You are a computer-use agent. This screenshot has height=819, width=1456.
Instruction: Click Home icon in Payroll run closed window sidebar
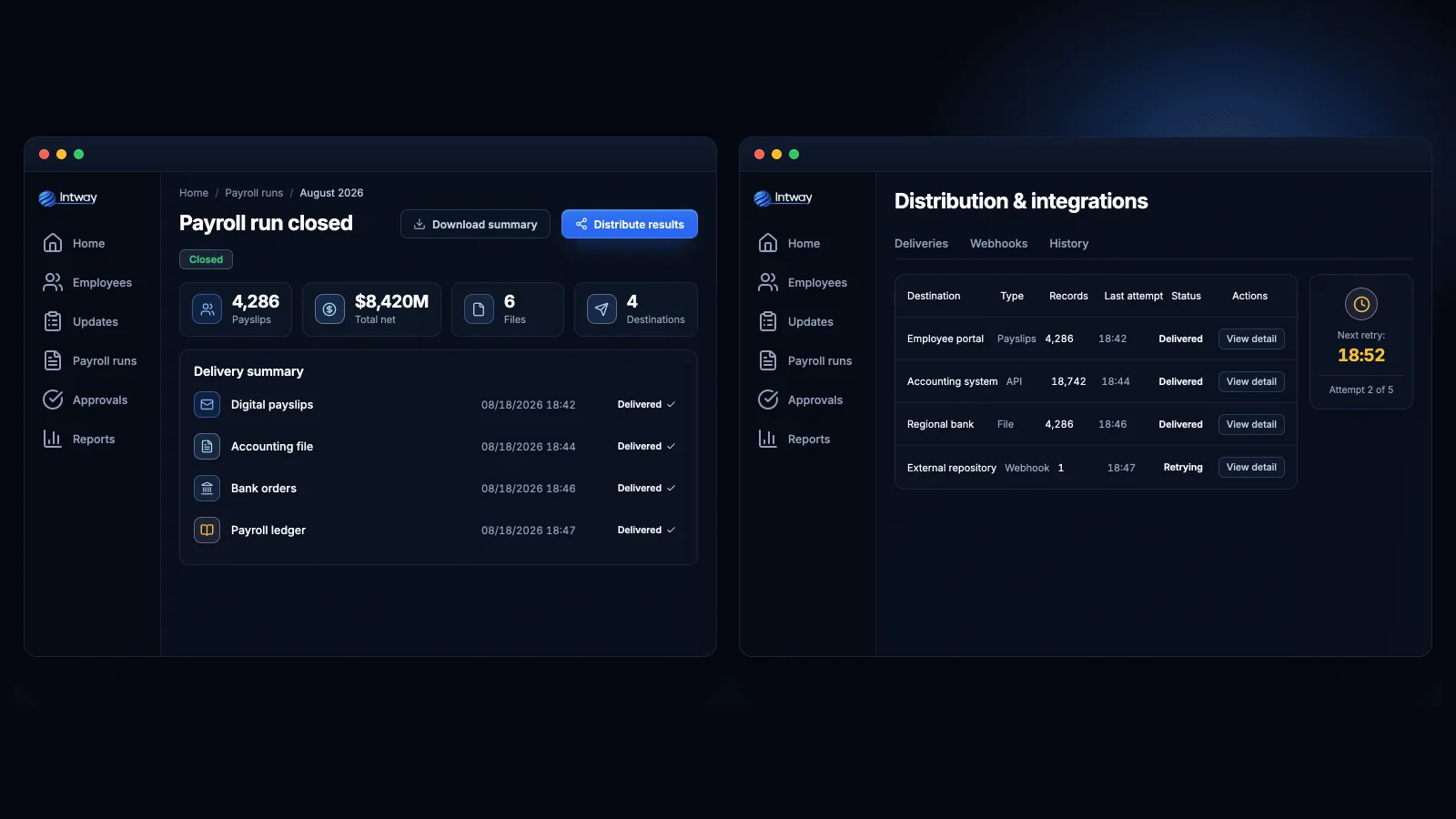53,243
